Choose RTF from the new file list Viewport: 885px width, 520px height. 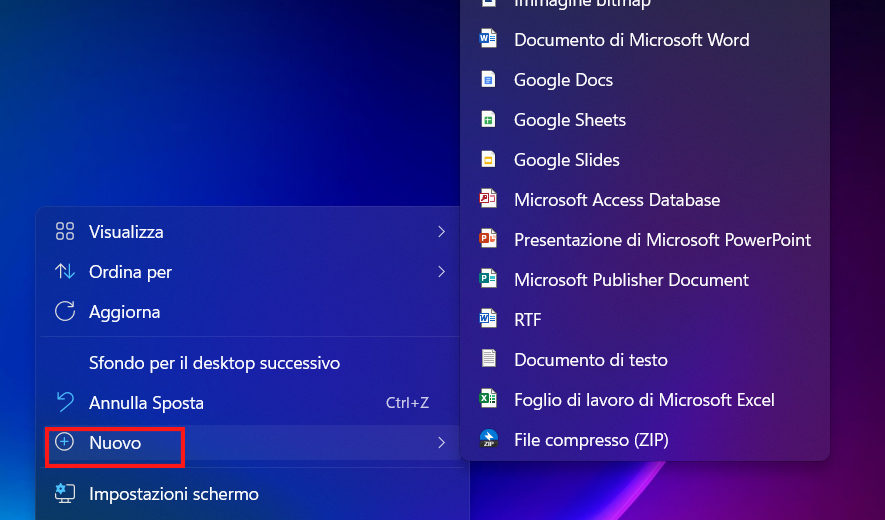(527, 320)
